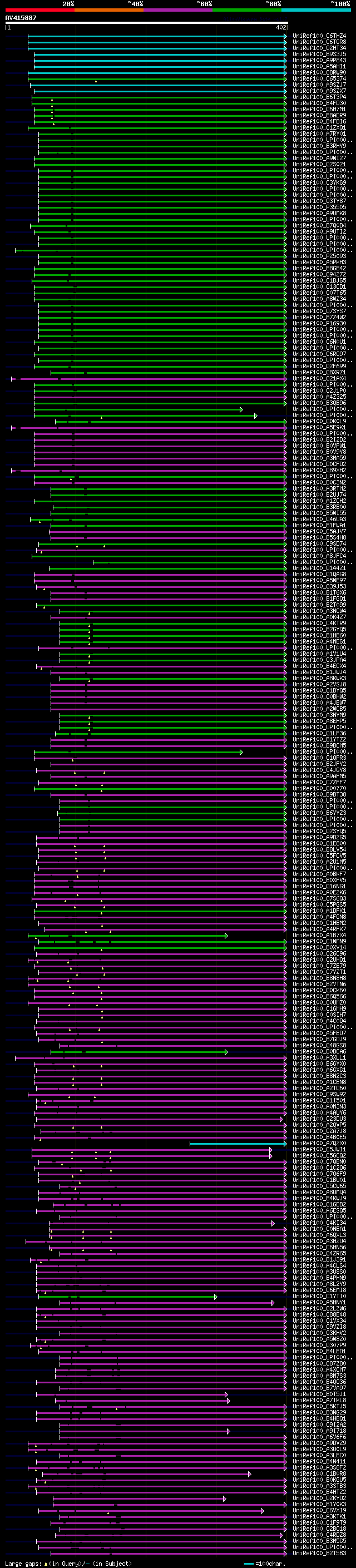This screenshot has height=1568, width=356.
Task: Select hit label UniRef100_Q0K0L9
Action: [x=319, y=421]
